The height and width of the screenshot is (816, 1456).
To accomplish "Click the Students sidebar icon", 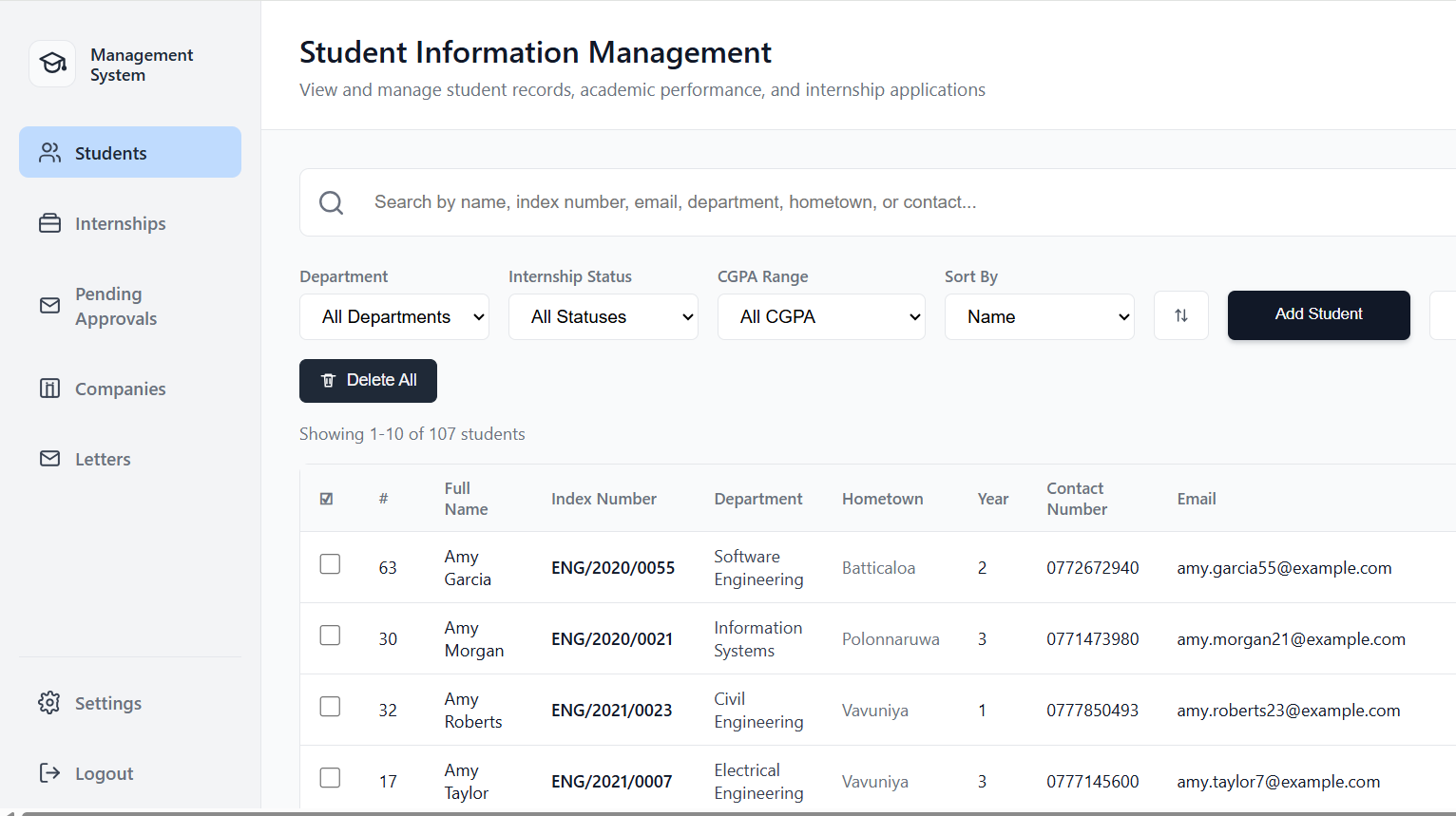I will (49, 152).
